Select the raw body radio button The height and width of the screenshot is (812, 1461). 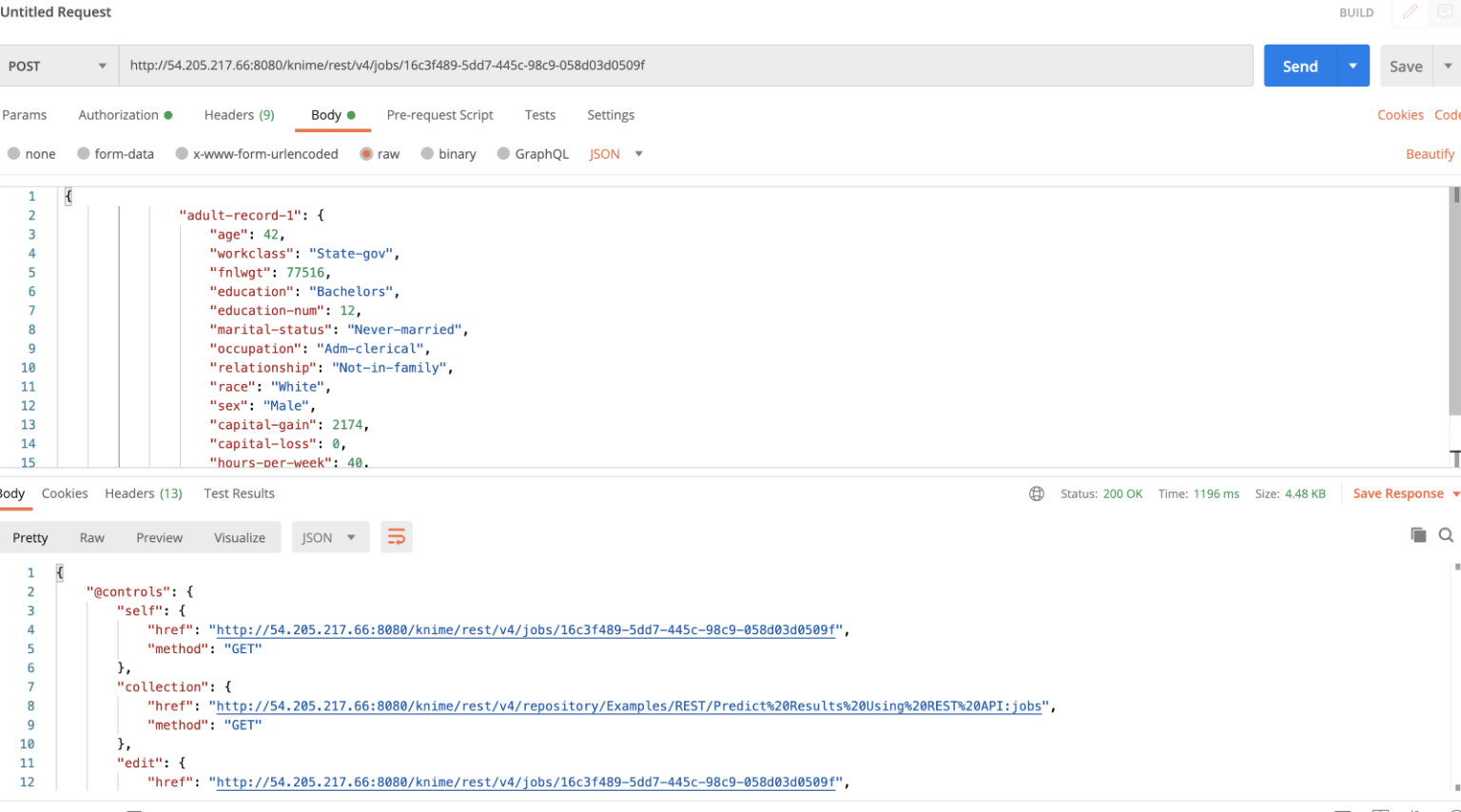(x=366, y=153)
